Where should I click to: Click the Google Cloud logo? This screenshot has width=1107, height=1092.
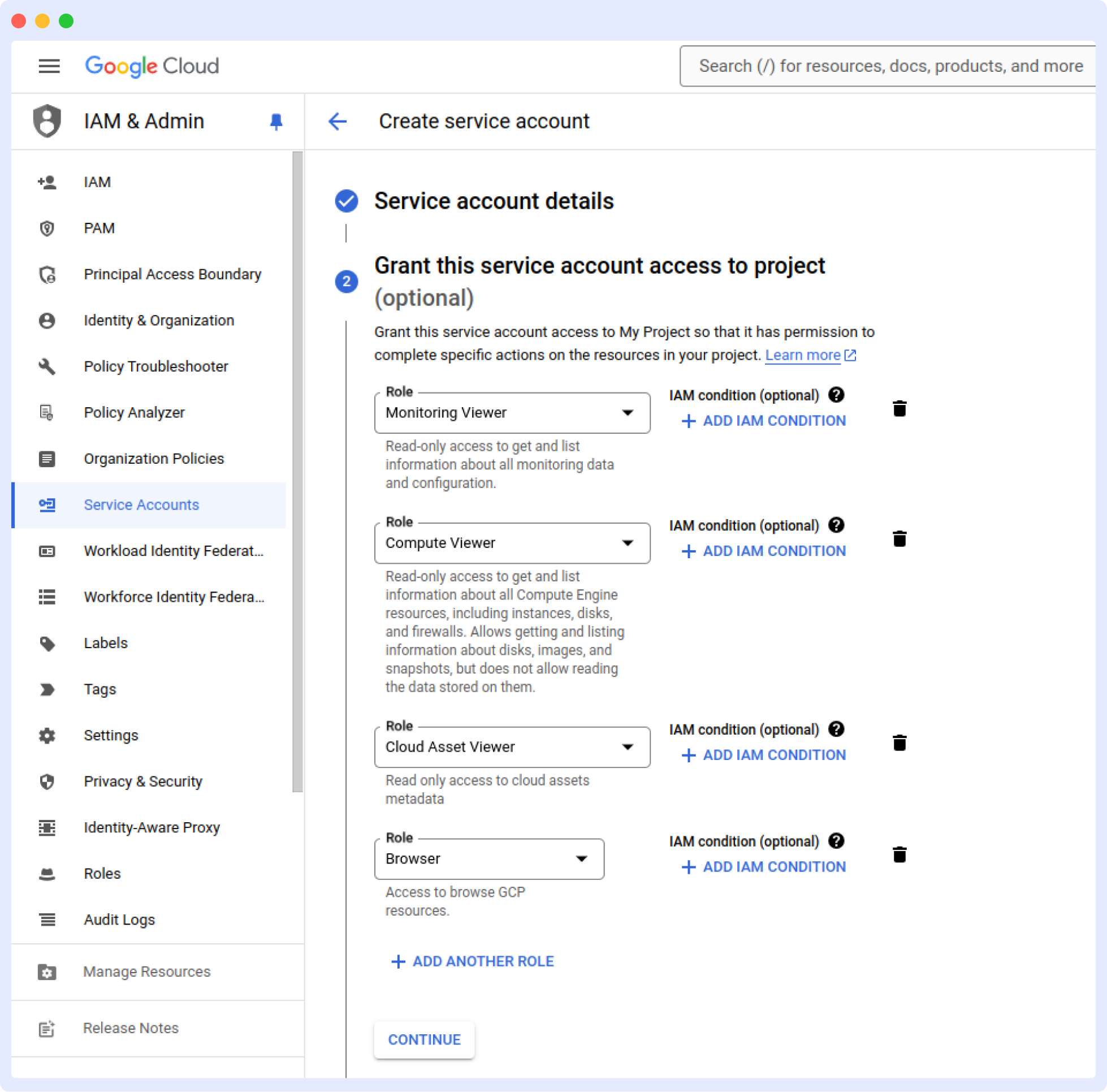point(152,66)
